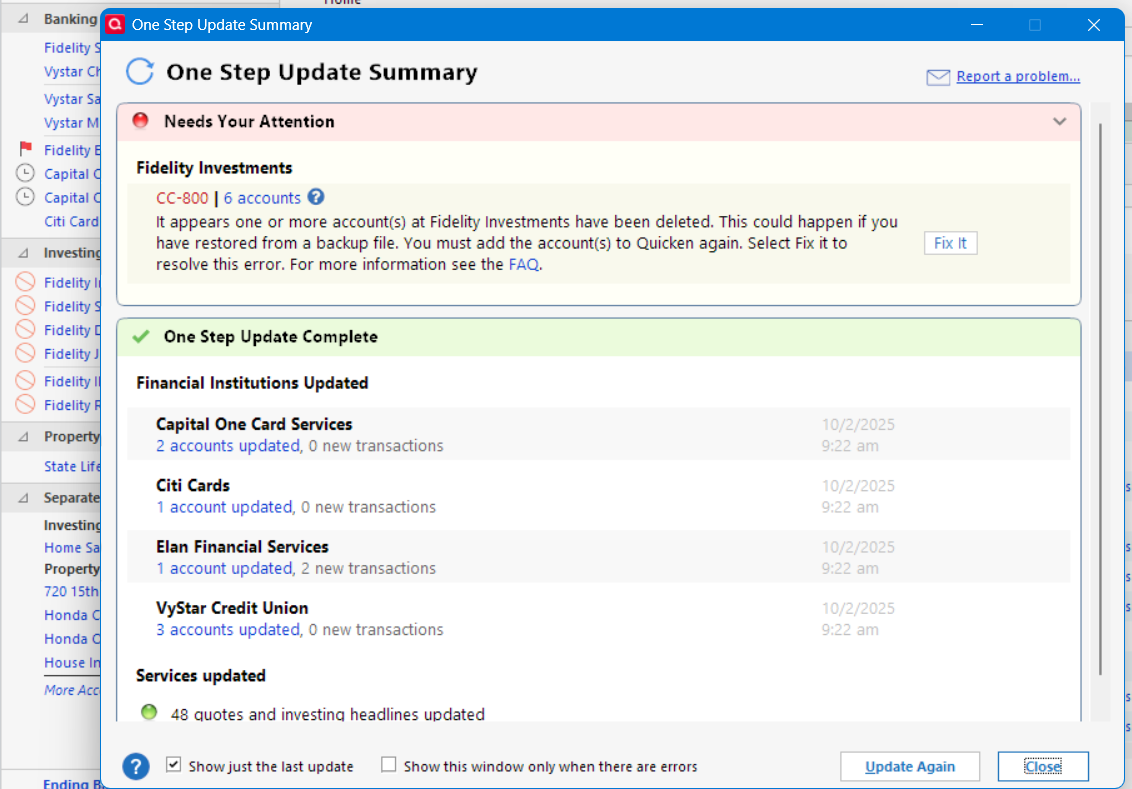Uncheck Show just the last update
This screenshot has height=789, width=1132.
pos(173,764)
